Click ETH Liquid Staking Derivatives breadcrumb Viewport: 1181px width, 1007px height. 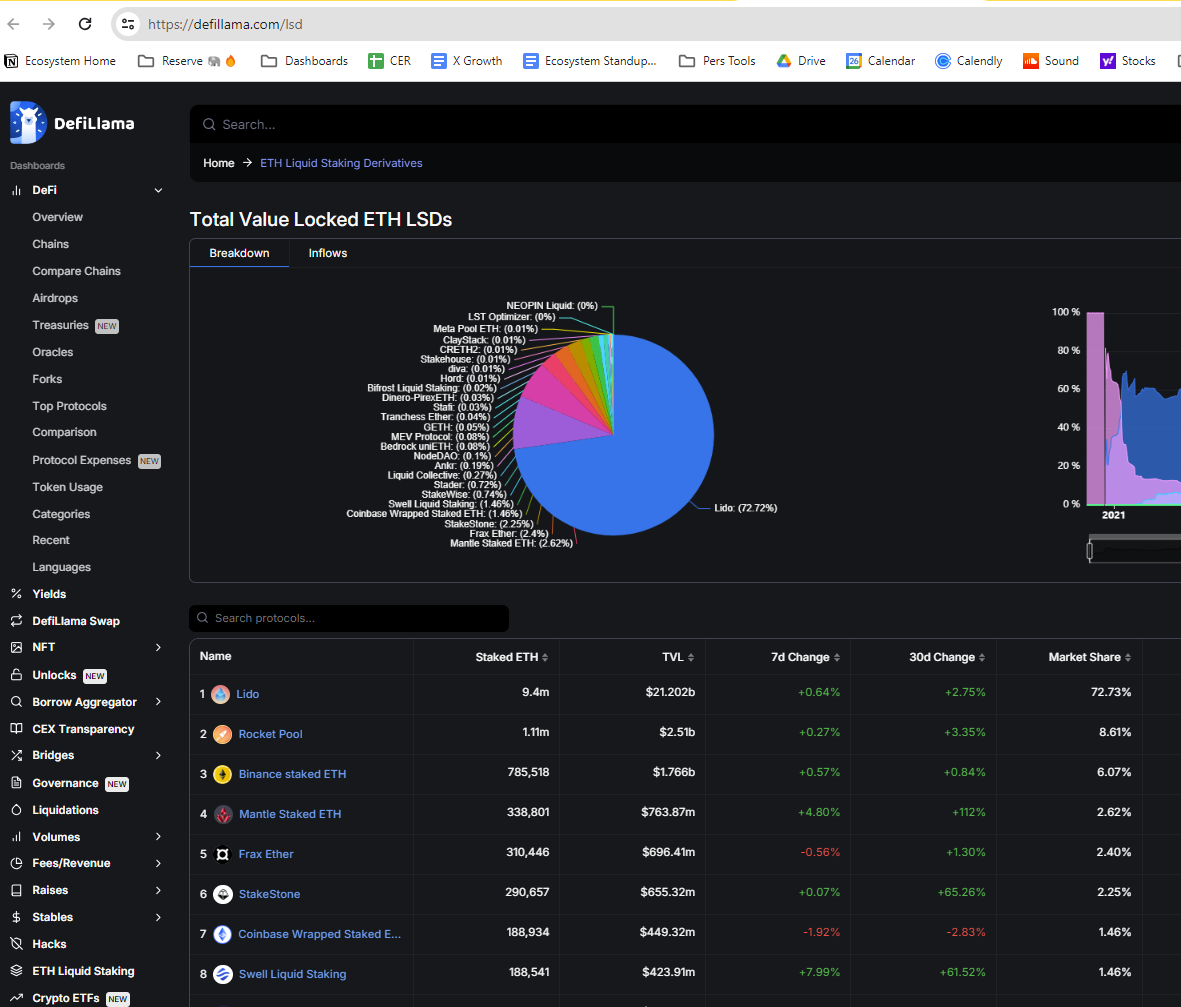(x=341, y=163)
